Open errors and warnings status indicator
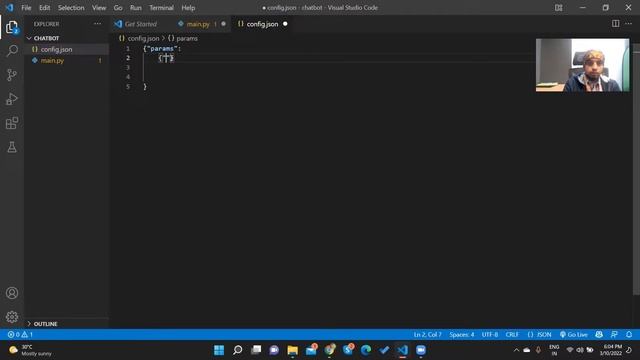This screenshot has height=360, width=640. [x=20, y=334]
